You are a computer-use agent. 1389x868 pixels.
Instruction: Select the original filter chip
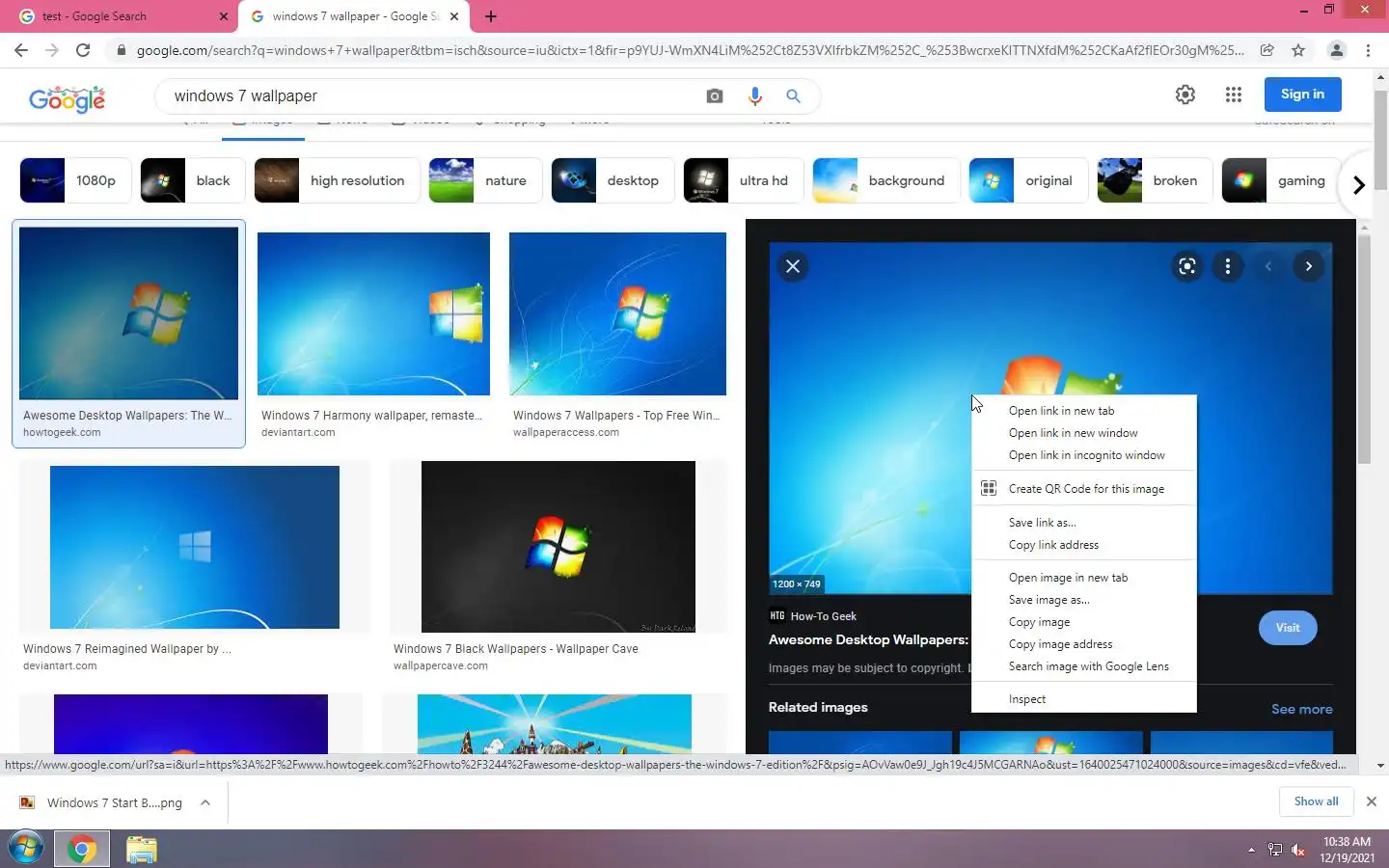[x=1028, y=180]
